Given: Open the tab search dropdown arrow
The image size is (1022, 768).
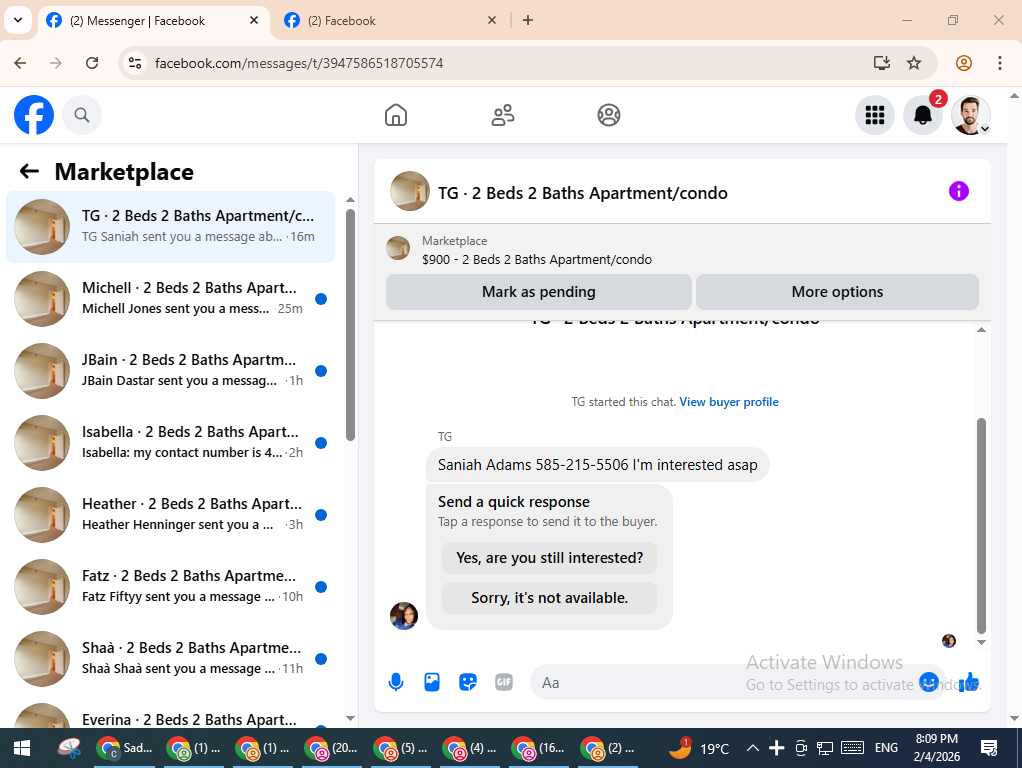Looking at the screenshot, I should [18, 20].
